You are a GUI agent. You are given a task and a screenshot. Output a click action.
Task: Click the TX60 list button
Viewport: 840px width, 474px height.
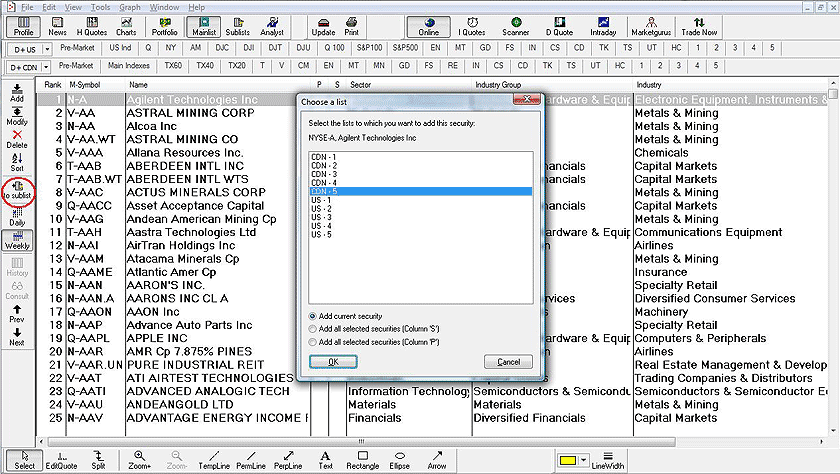coord(173,65)
